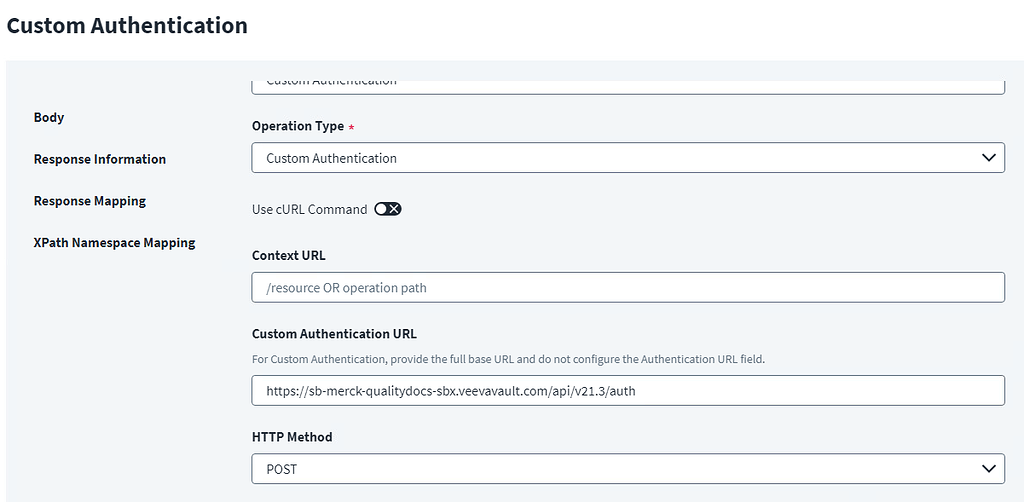Toggle the Use cURL Command switch
The image size is (1024, 502).
387,209
